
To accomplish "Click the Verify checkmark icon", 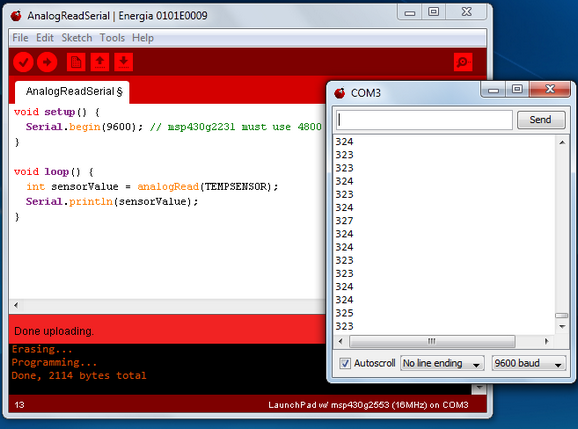I will 24,62.
